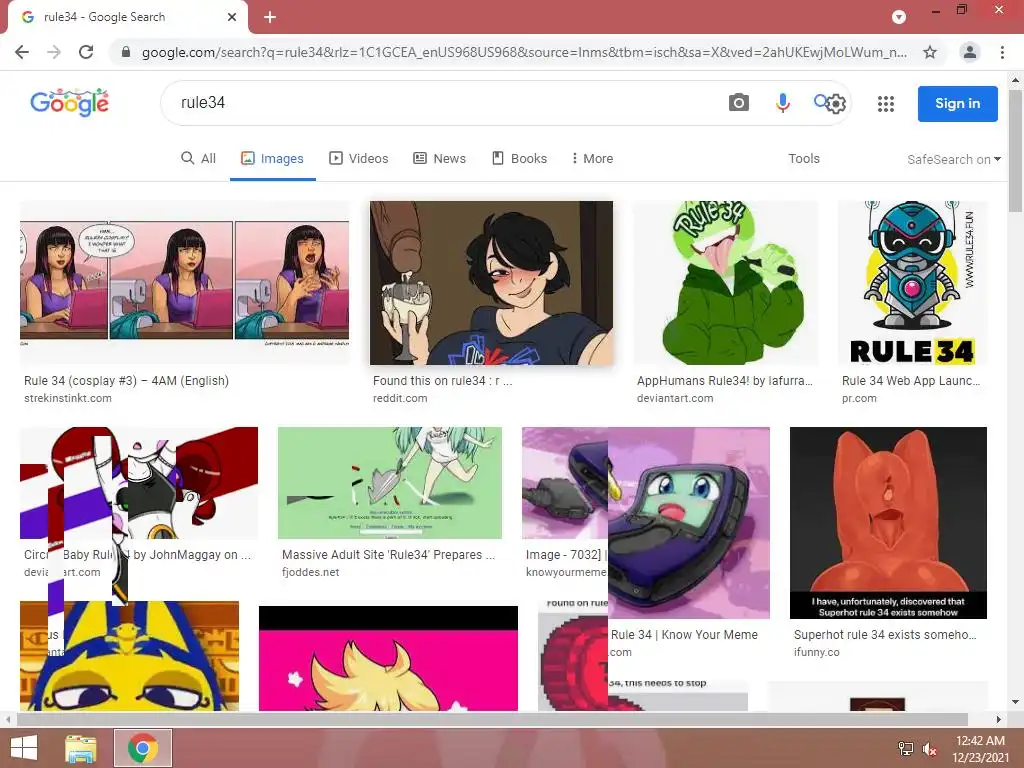Open File Explorer from the taskbar
1024x768 pixels.
[x=81, y=748]
